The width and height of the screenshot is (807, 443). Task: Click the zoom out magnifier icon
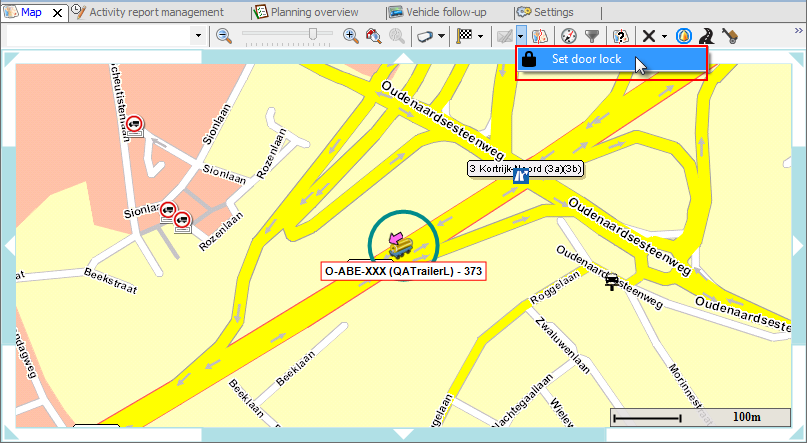[x=224, y=36]
